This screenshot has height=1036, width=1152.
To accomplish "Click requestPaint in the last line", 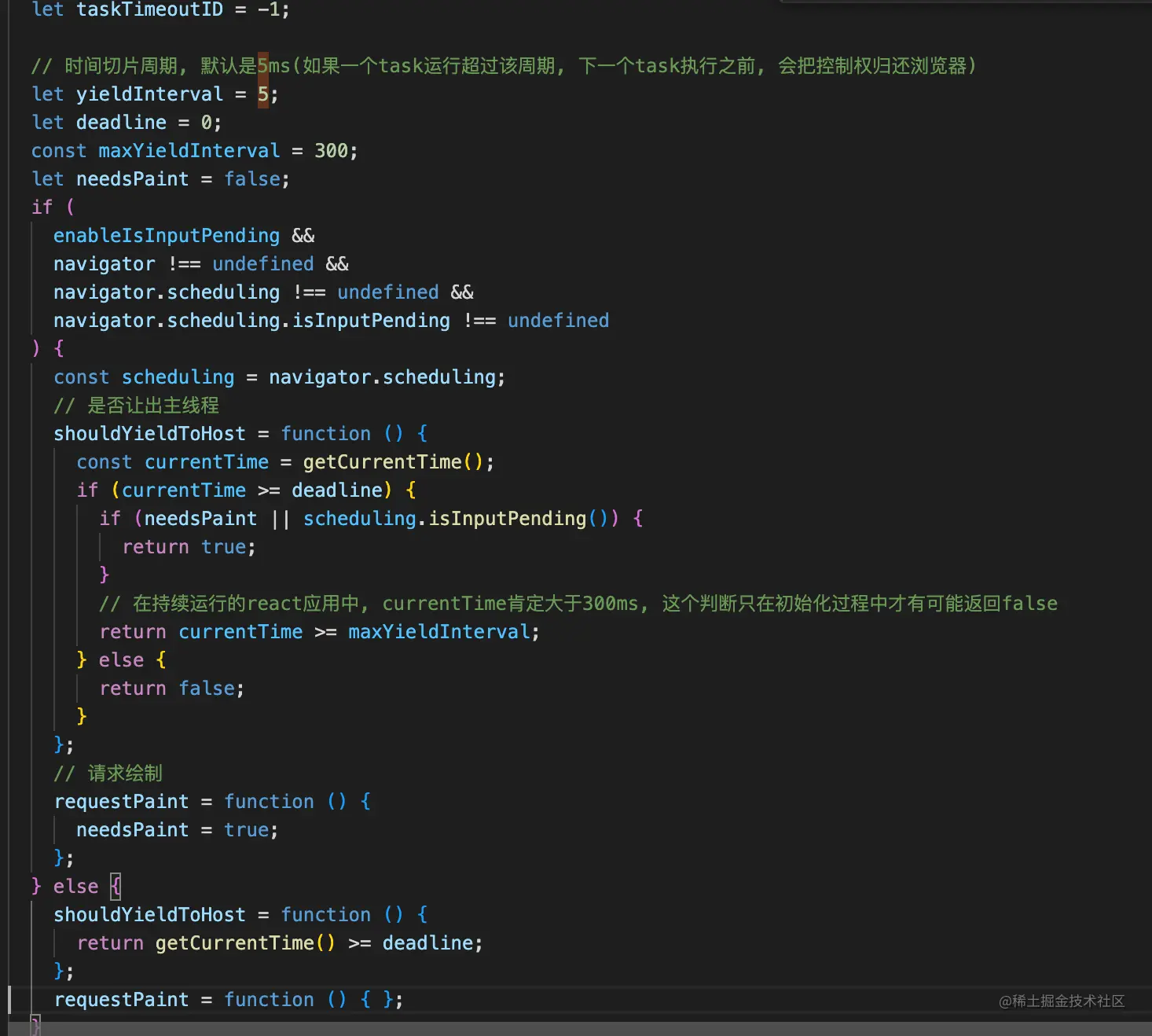I will [x=121, y=1000].
